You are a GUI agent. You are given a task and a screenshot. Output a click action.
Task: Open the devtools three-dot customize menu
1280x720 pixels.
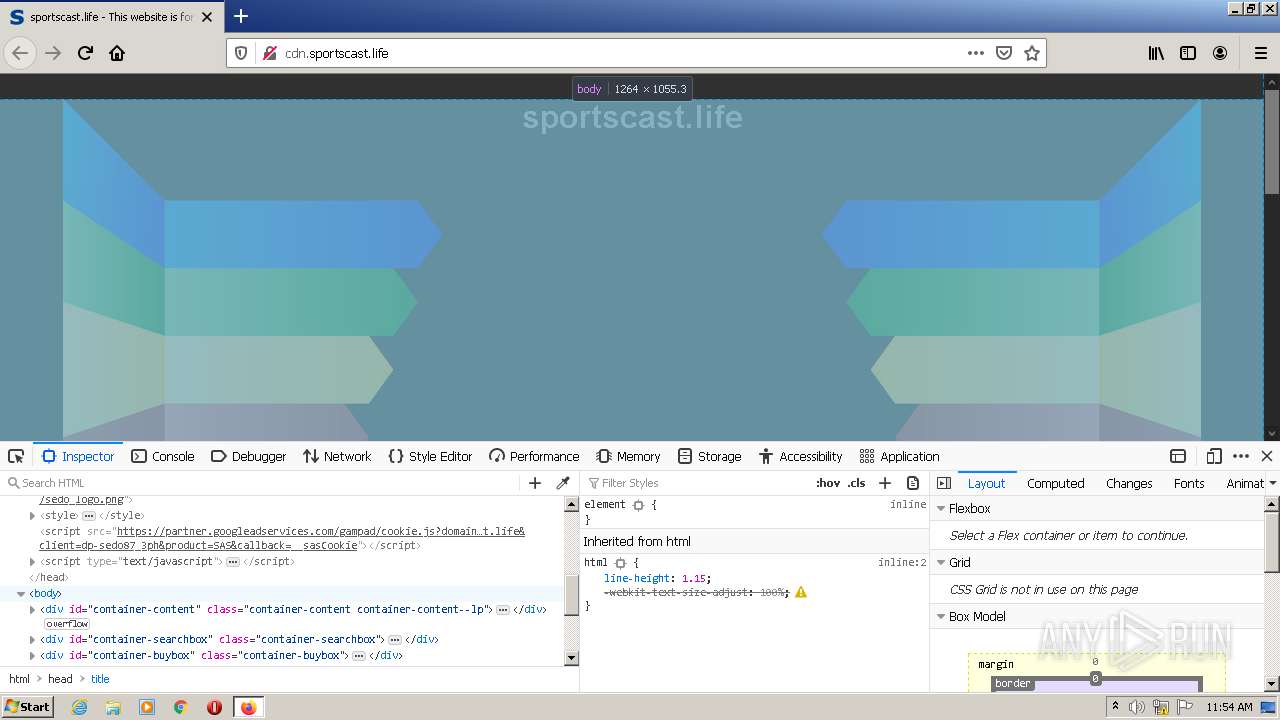point(1241,456)
